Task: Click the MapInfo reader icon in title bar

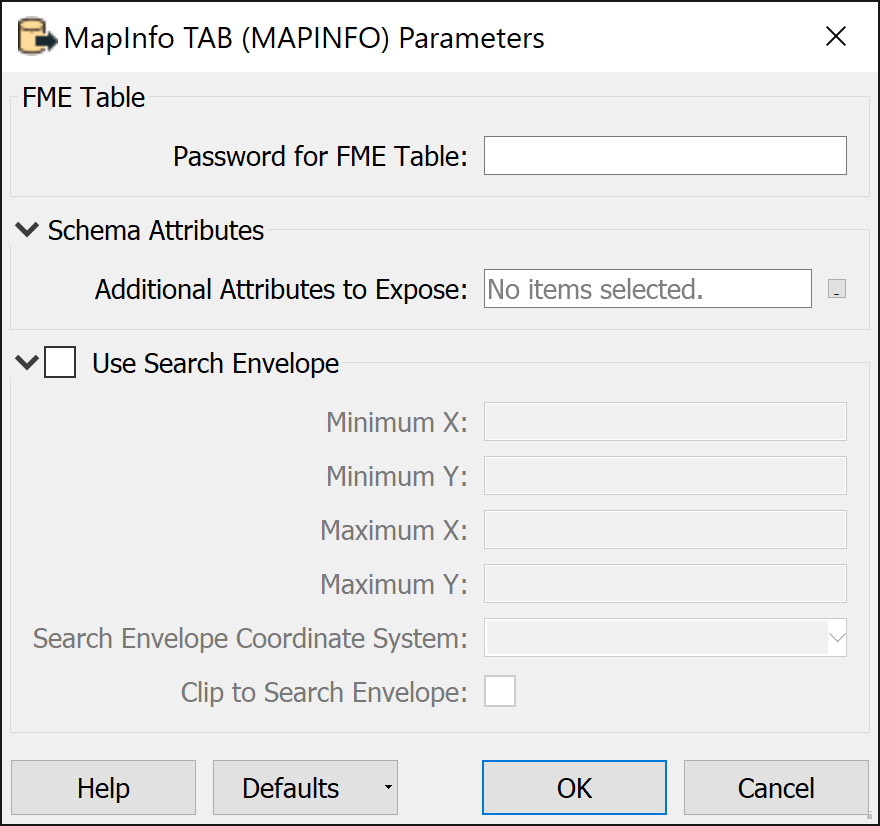Action: (x=37, y=37)
